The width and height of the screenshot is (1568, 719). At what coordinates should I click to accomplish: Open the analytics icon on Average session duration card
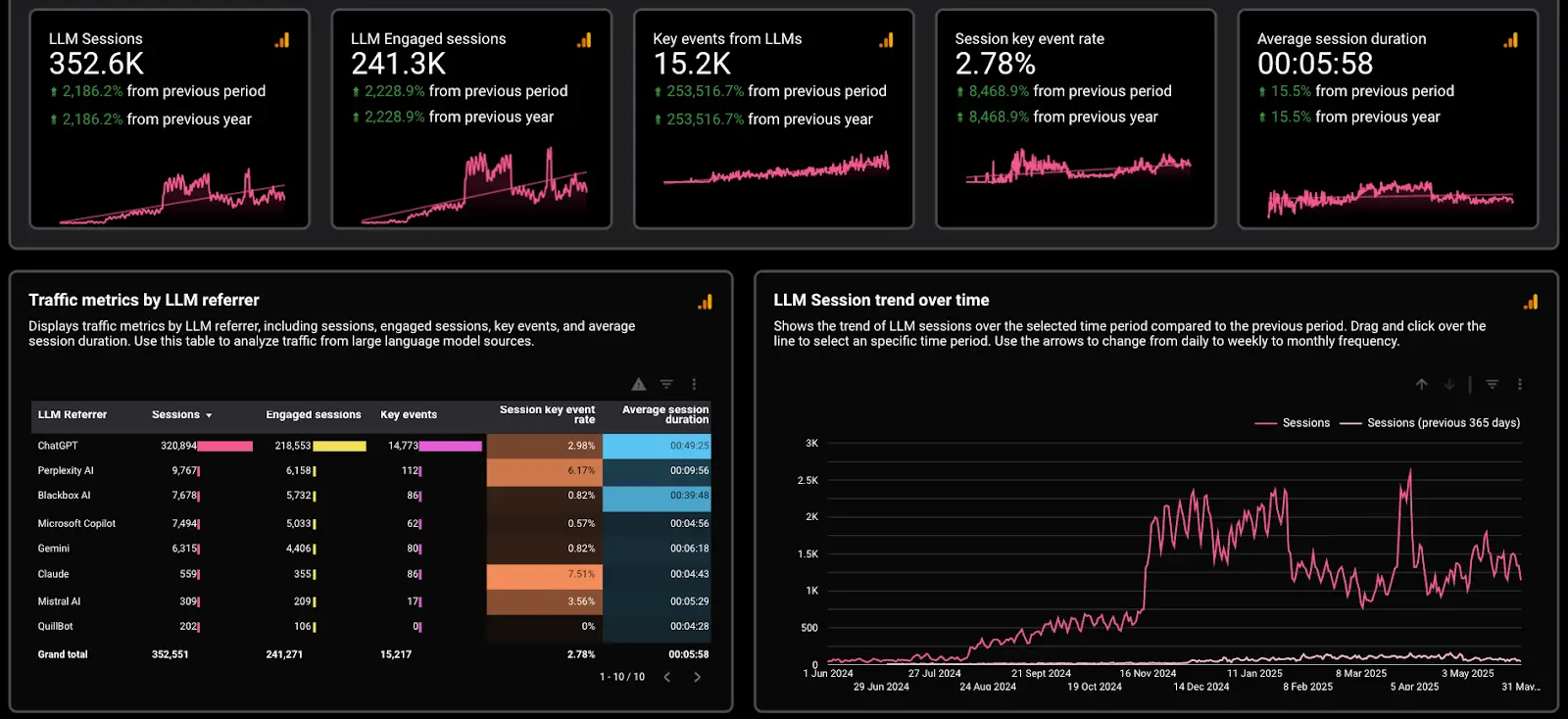(x=1510, y=40)
